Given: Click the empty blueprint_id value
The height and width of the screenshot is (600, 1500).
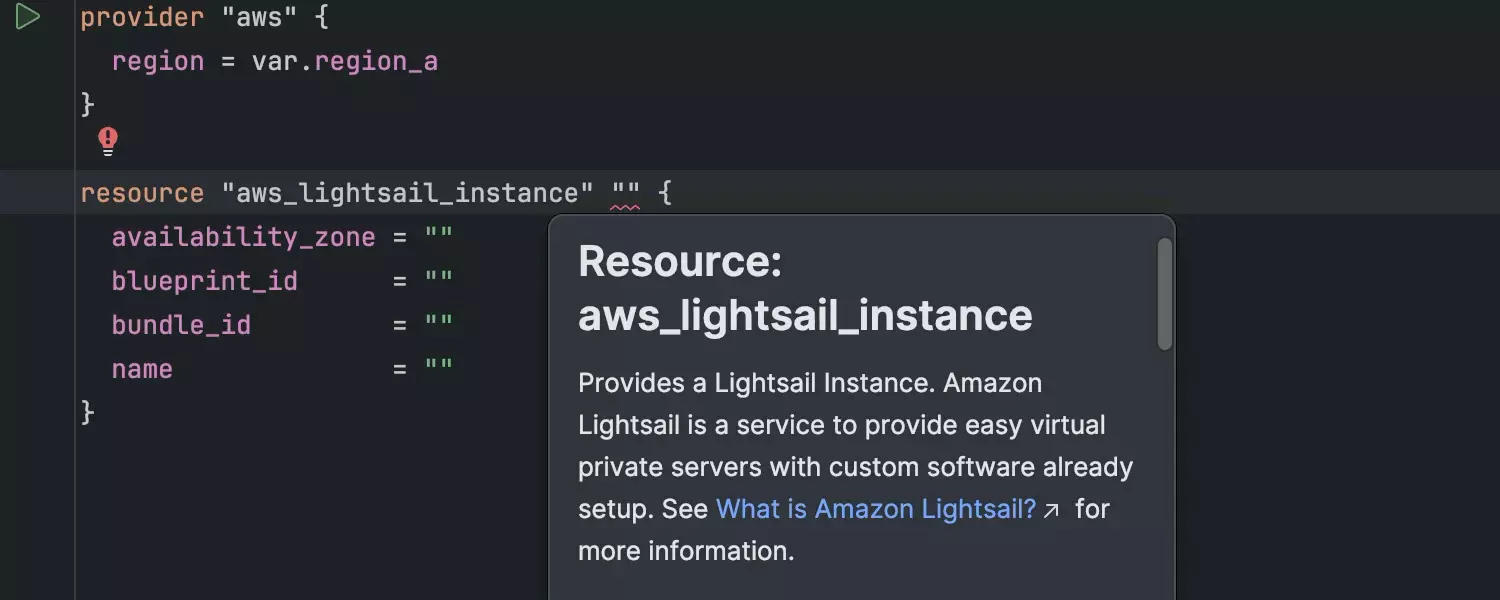Looking at the screenshot, I should (439, 281).
